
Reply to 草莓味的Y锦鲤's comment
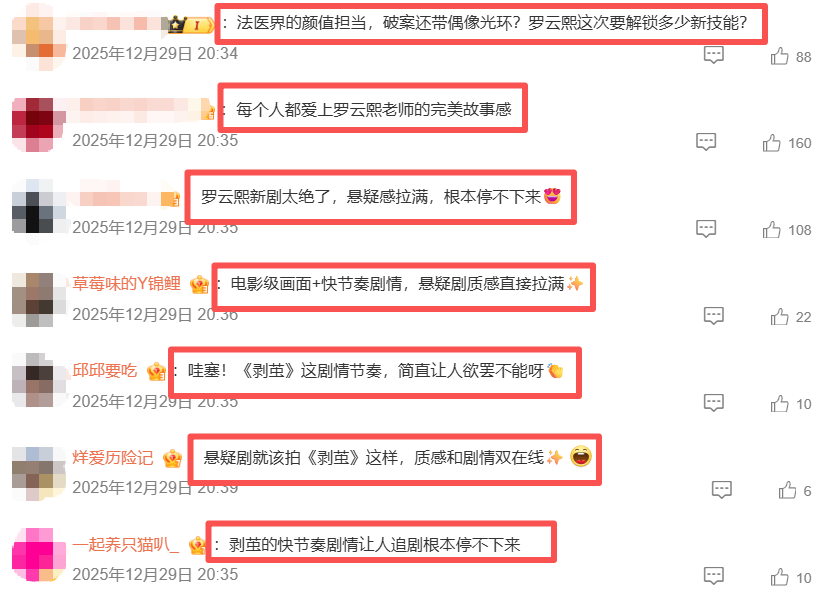coord(714,316)
